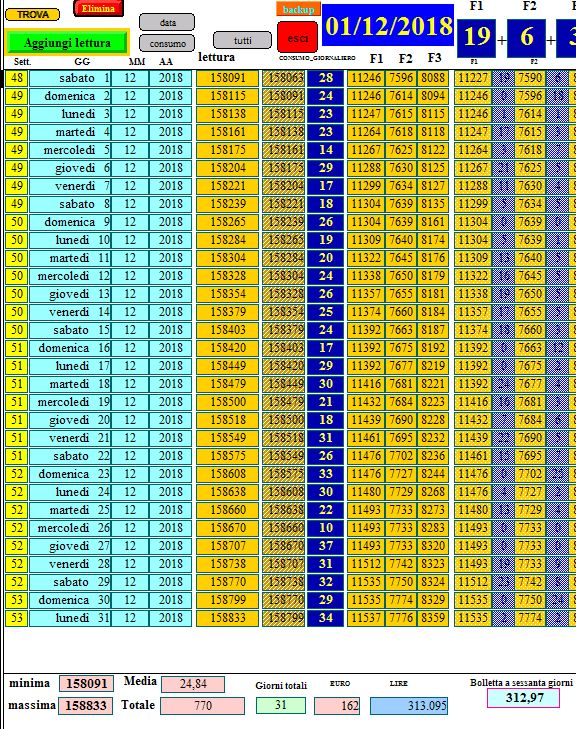Screen dimensions: 576x729
Task: Click the orange backup button
Action: pos(298,9)
